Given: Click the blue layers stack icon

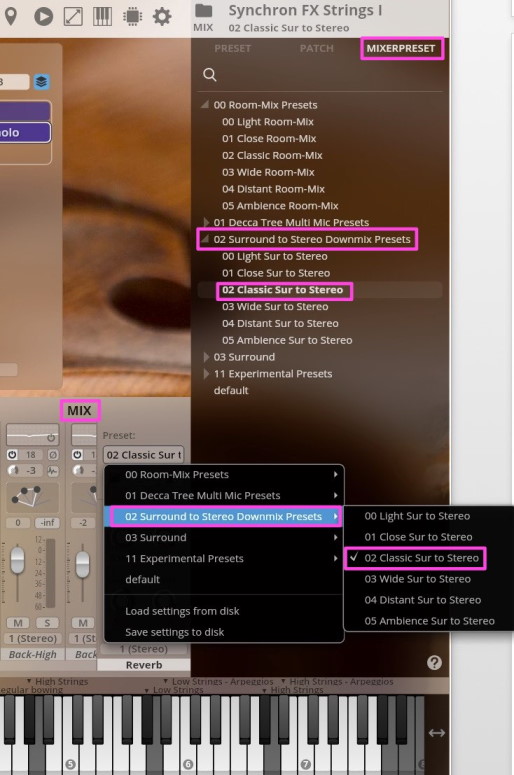Looking at the screenshot, I should [x=42, y=82].
